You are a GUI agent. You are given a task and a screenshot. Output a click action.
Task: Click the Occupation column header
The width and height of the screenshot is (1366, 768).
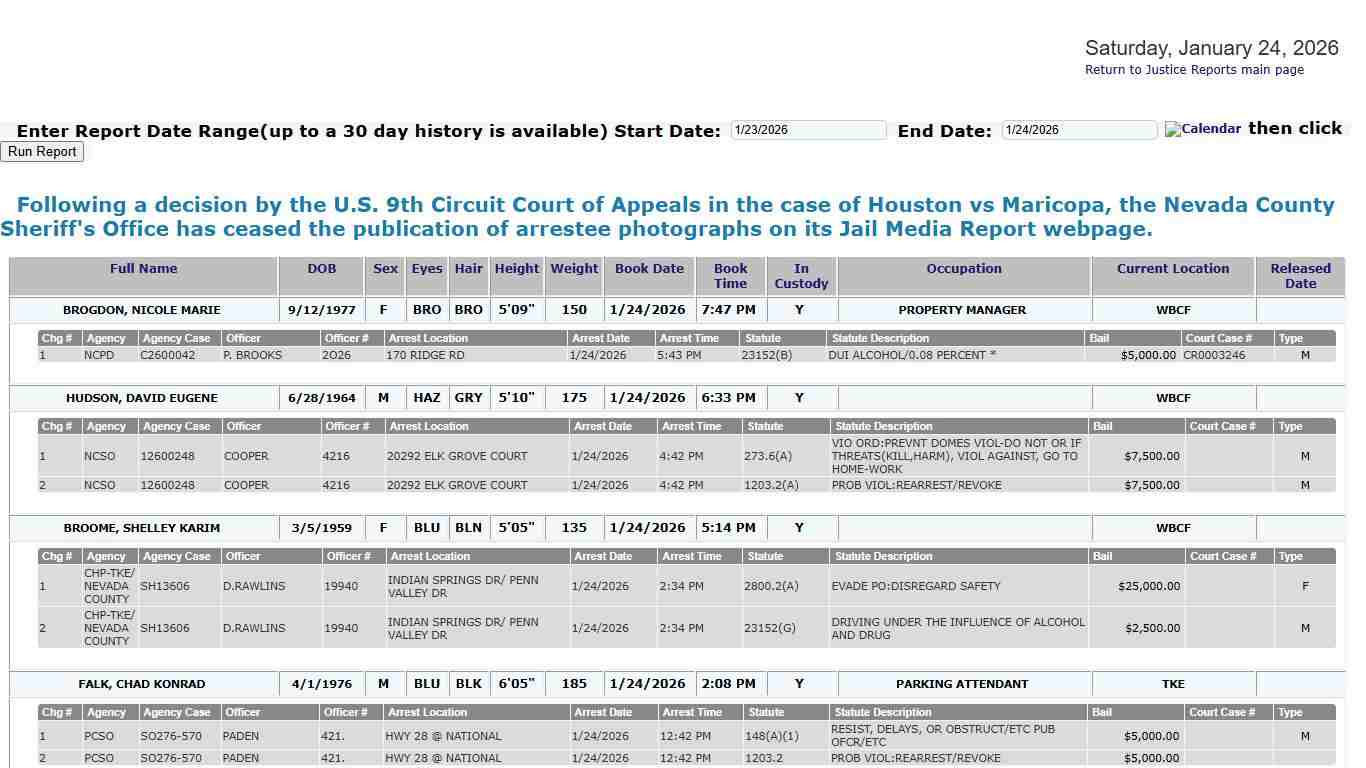click(962, 268)
